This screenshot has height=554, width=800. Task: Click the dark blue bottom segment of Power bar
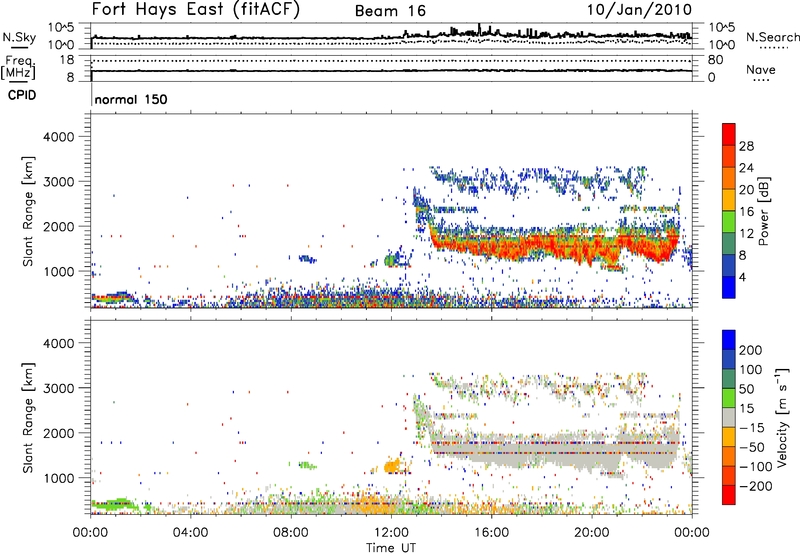pos(729,287)
